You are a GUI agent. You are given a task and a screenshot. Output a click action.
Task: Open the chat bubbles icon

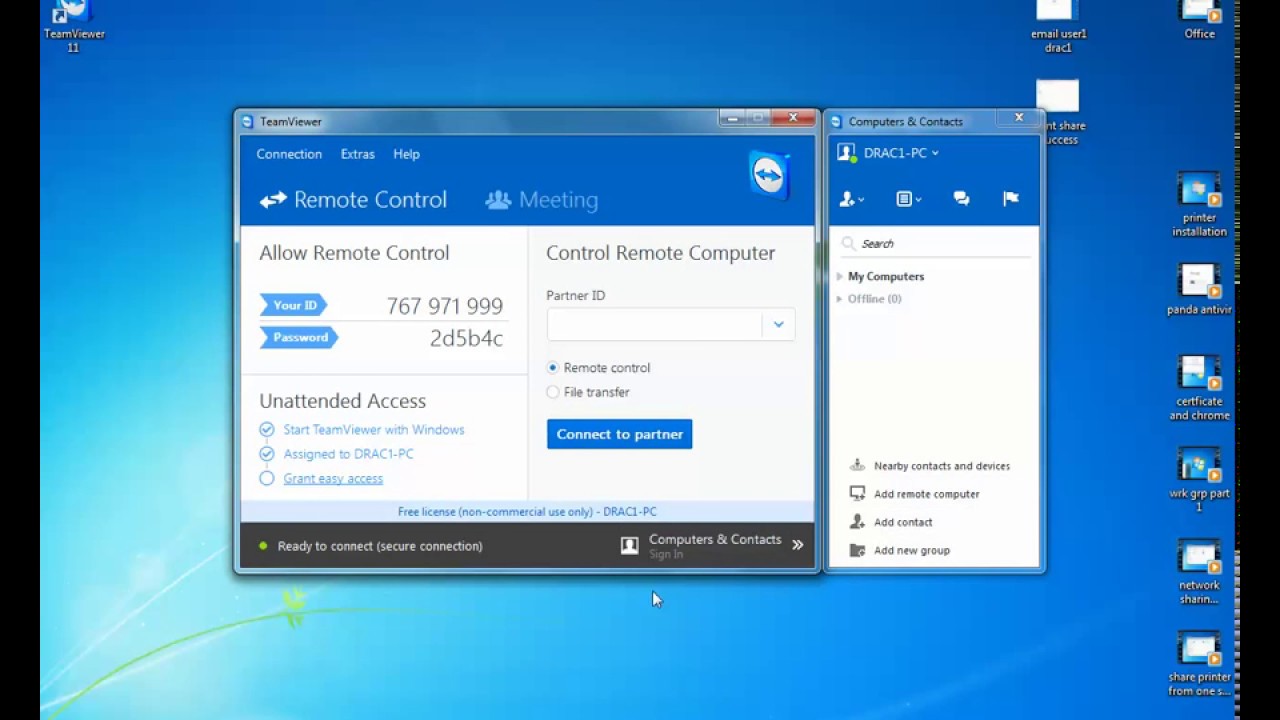click(962, 199)
